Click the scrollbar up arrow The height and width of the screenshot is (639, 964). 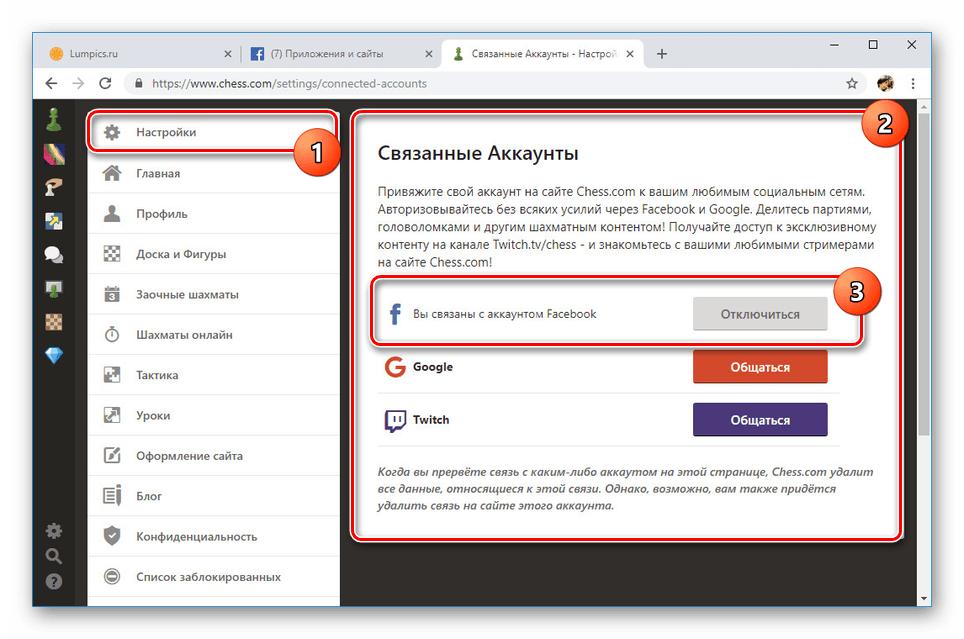coord(923,107)
